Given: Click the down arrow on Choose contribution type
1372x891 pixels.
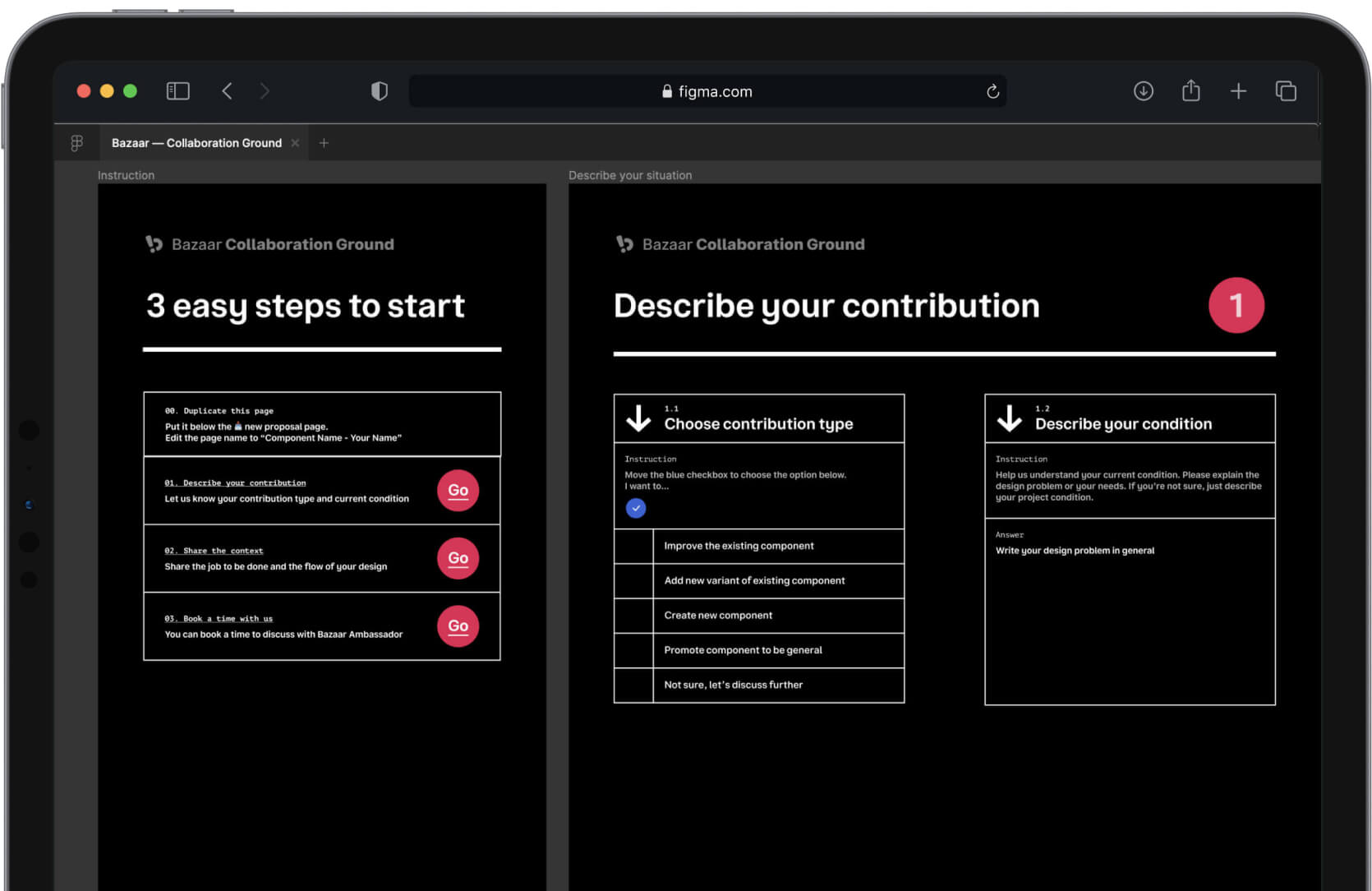Looking at the screenshot, I should point(638,418).
